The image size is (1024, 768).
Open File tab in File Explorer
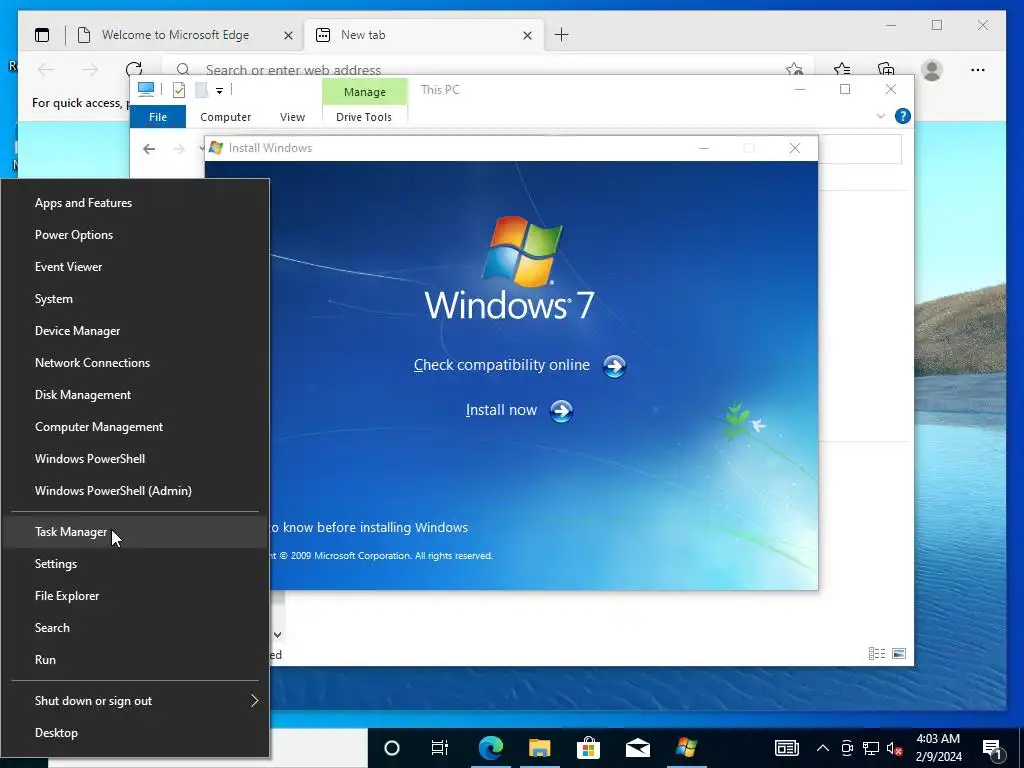pos(158,117)
